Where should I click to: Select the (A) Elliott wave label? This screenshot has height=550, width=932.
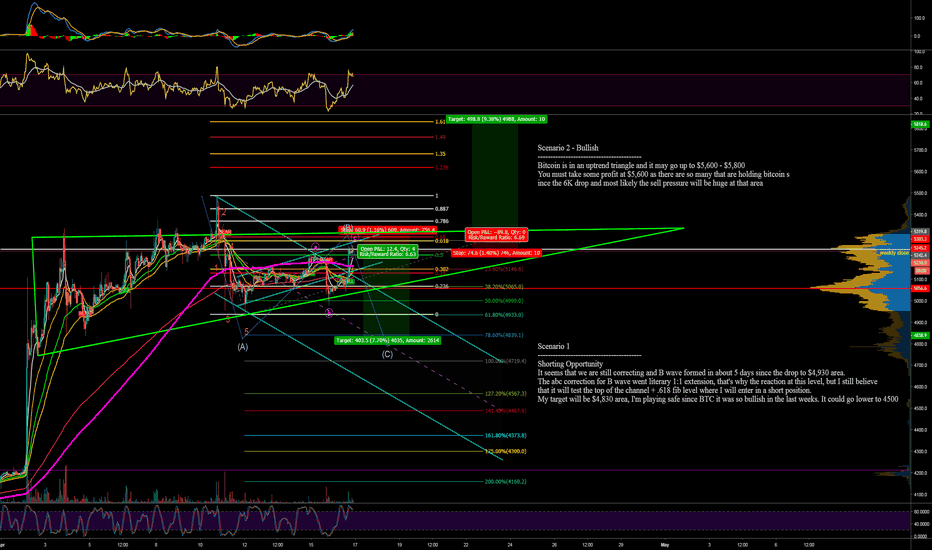click(243, 347)
